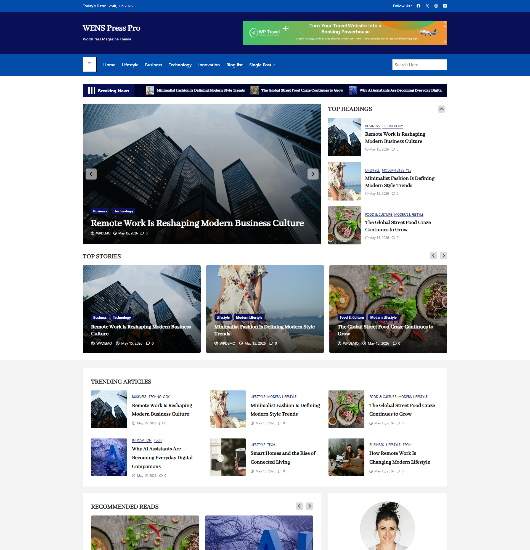The height and width of the screenshot is (550, 530).
Task: Open the Home menu item
Action: coord(109,65)
